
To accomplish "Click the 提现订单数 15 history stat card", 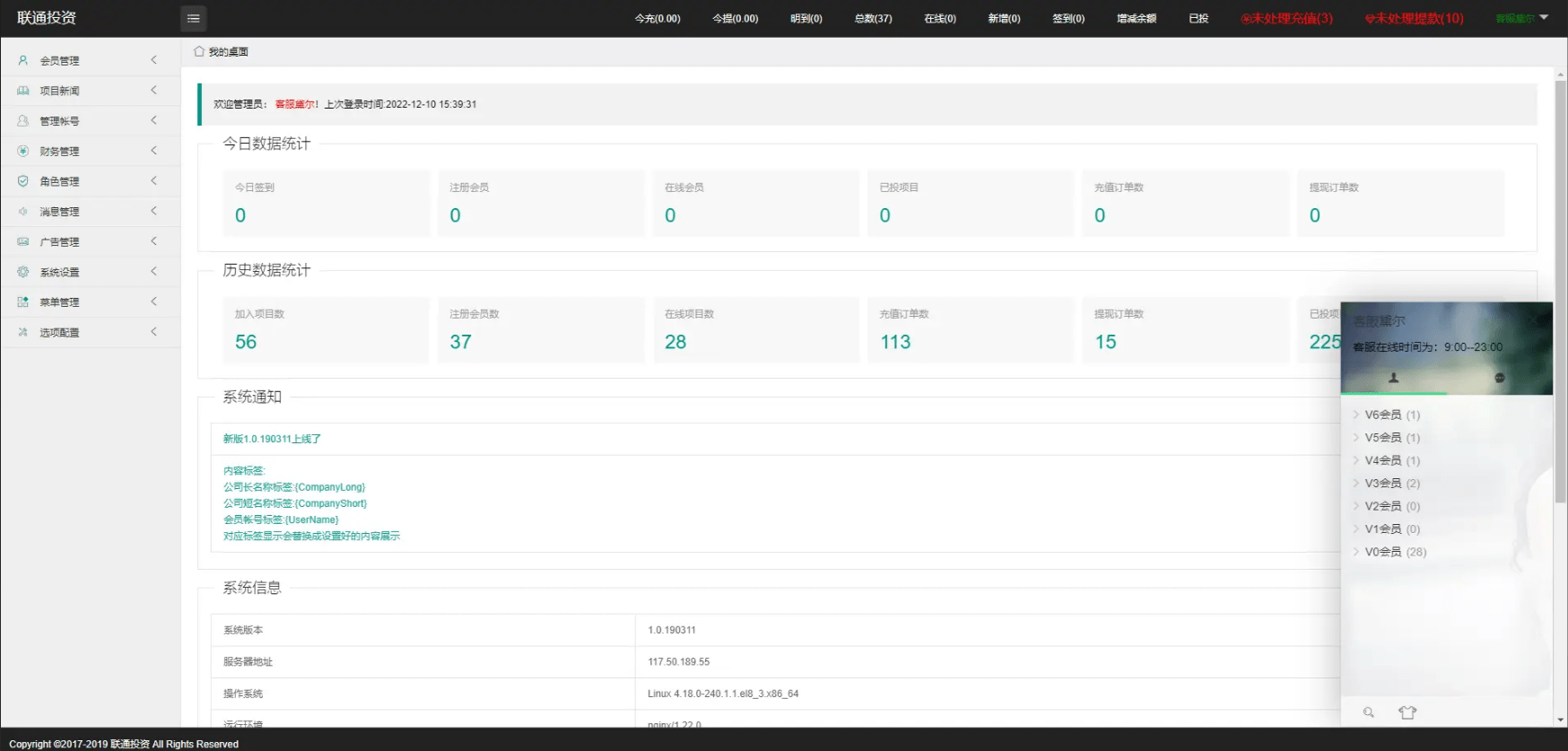I will tap(1186, 329).
